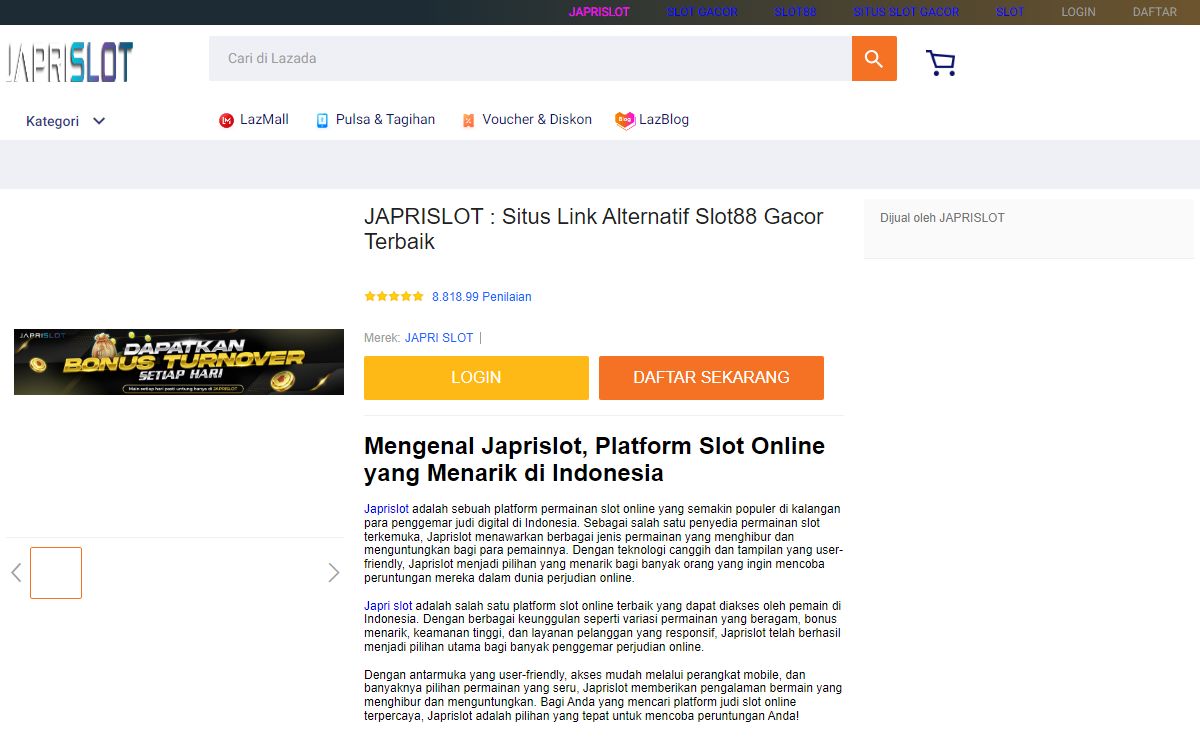
Task: Click the Mengenal Japrislot heading
Action: (x=594, y=459)
